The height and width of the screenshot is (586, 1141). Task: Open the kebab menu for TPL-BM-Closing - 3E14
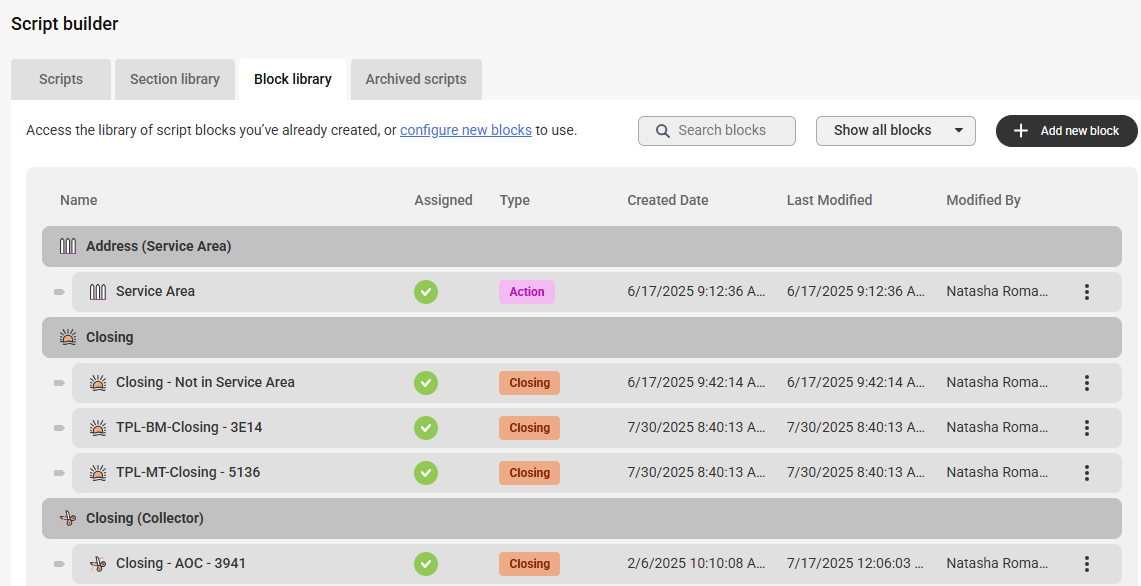coord(1086,428)
